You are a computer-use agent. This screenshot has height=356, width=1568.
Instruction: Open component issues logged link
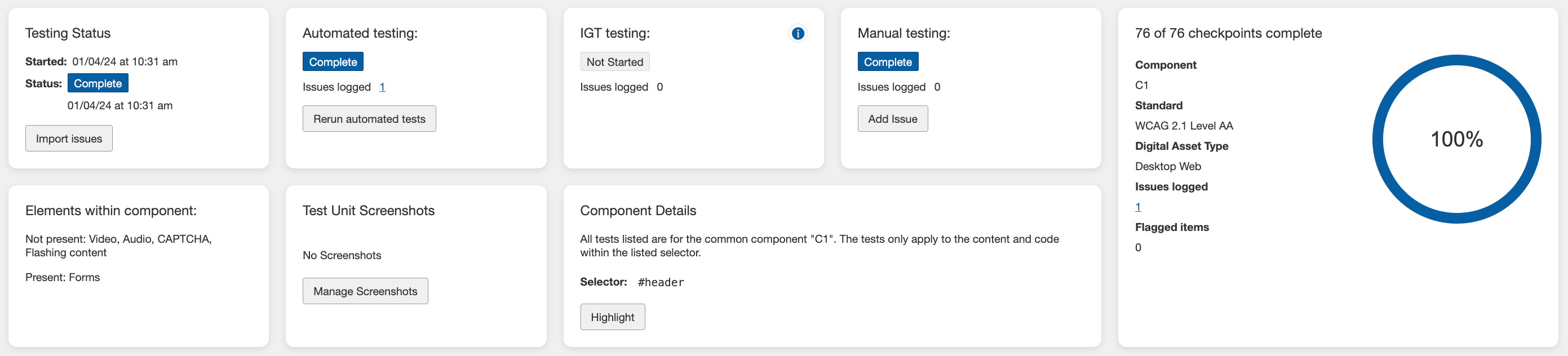(x=1137, y=207)
